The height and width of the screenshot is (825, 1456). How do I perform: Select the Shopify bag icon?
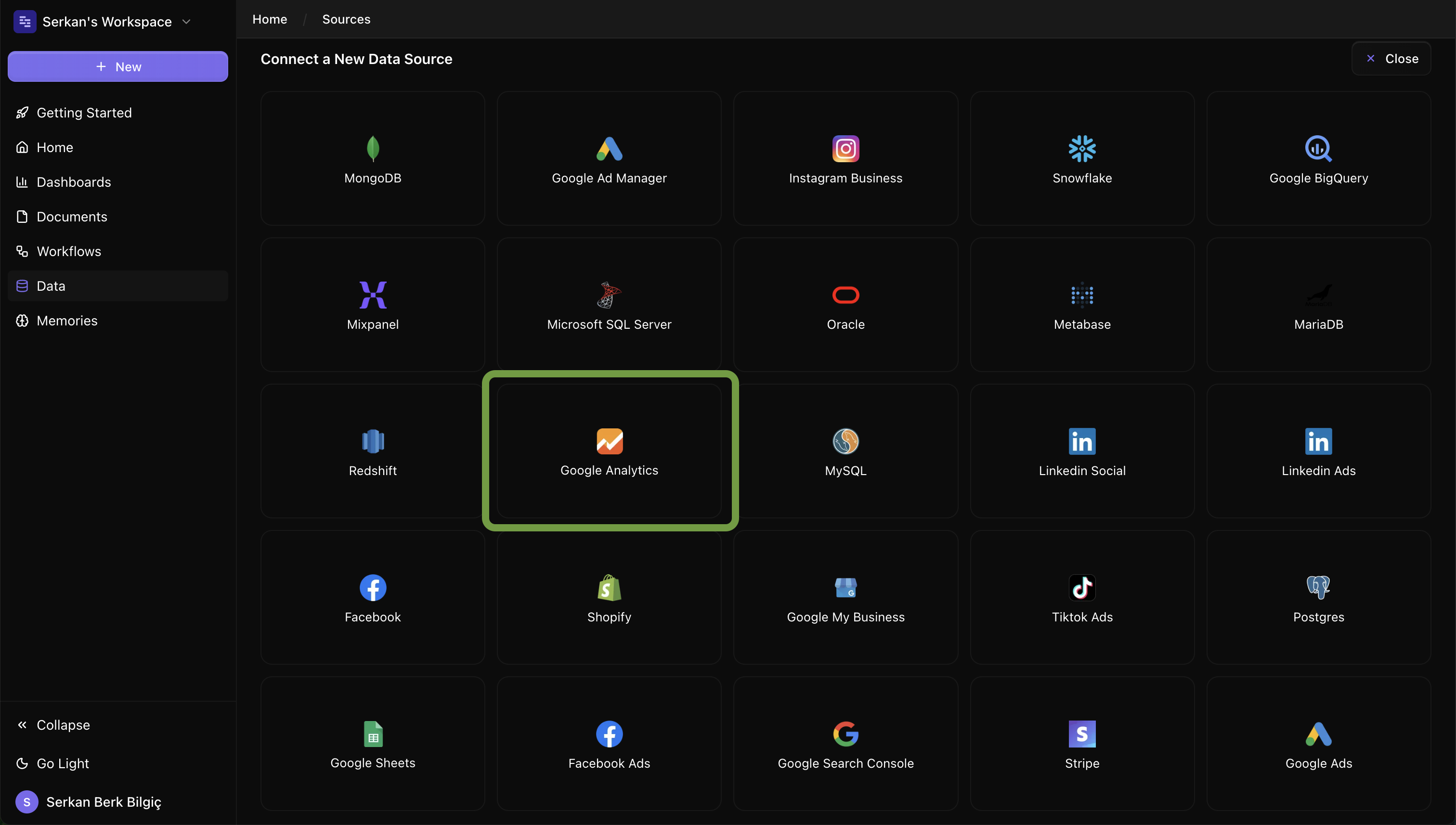(x=609, y=588)
